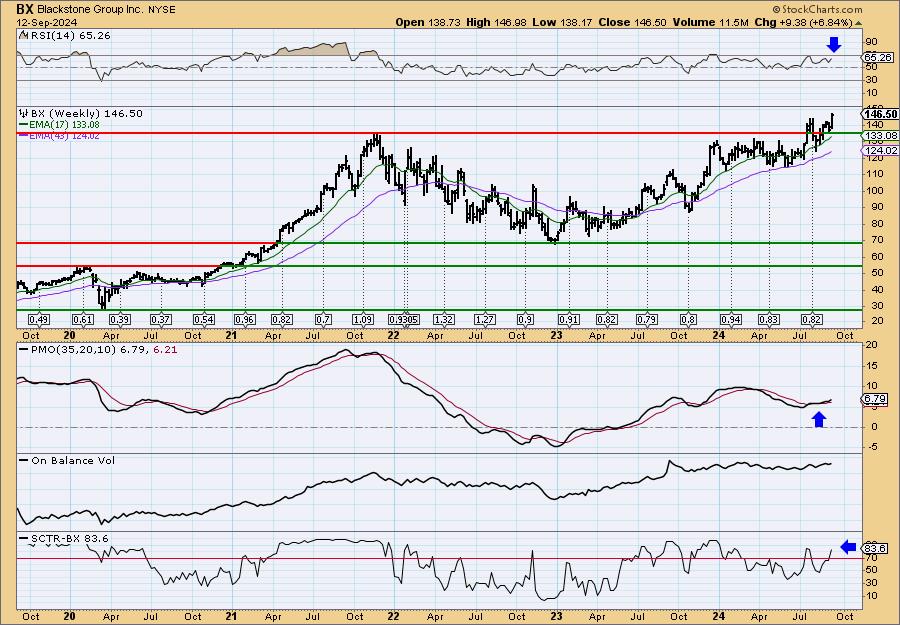The width and height of the screenshot is (900, 625).
Task: Click the 0.91 volume box
Action: (x=569, y=320)
